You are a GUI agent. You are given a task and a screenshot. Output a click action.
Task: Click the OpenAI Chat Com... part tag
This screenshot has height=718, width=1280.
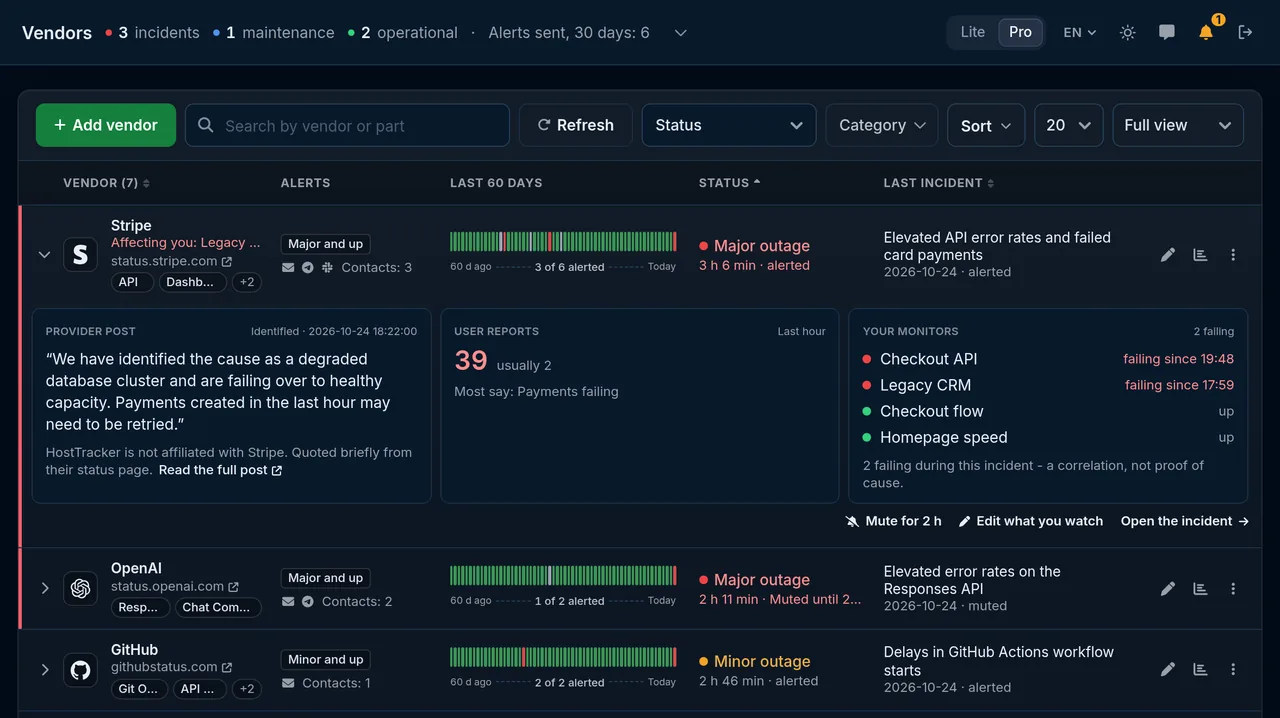coord(219,607)
